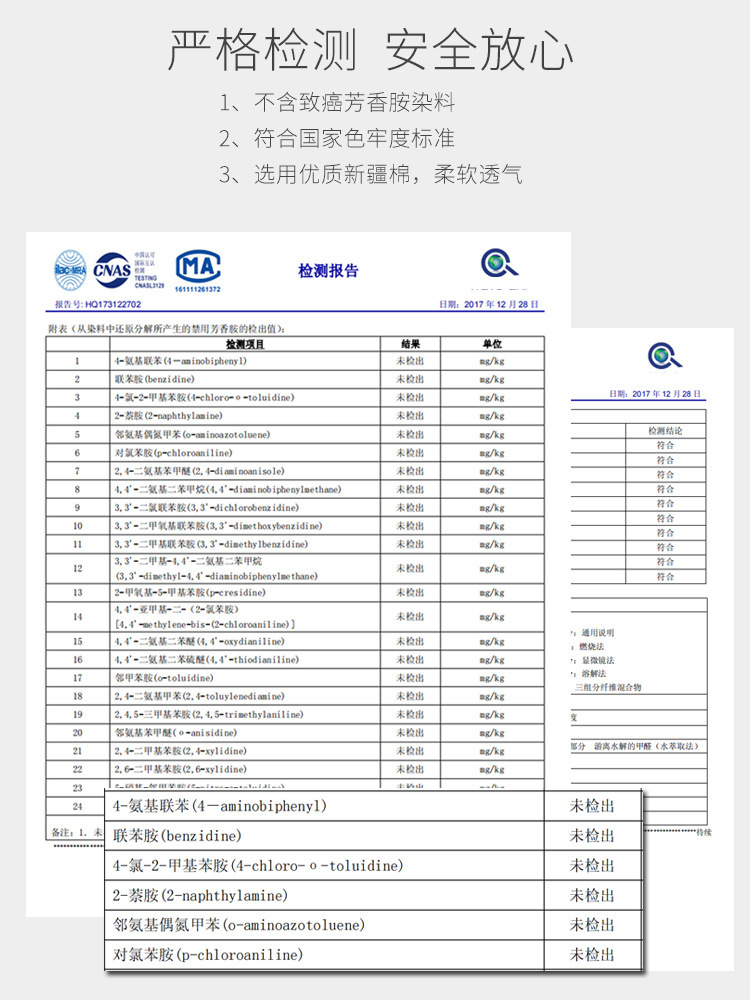Click the 待续 note on the back page

(703, 832)
